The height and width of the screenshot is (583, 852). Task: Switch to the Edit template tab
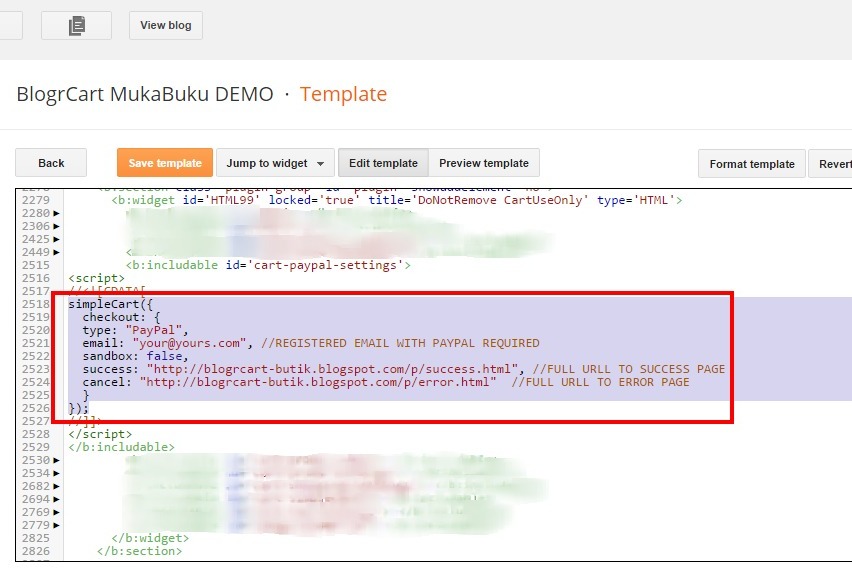[383, 162]
